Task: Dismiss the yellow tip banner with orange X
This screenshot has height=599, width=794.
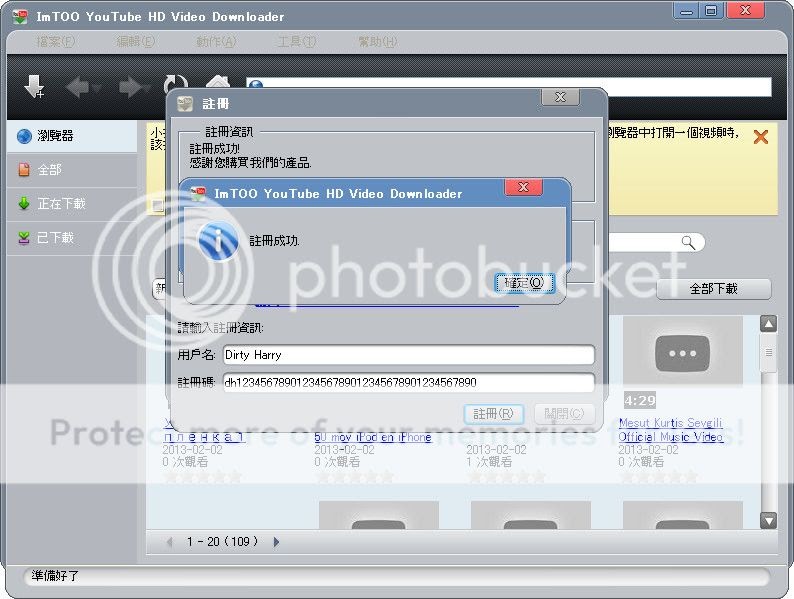Action: pos(761,137)
